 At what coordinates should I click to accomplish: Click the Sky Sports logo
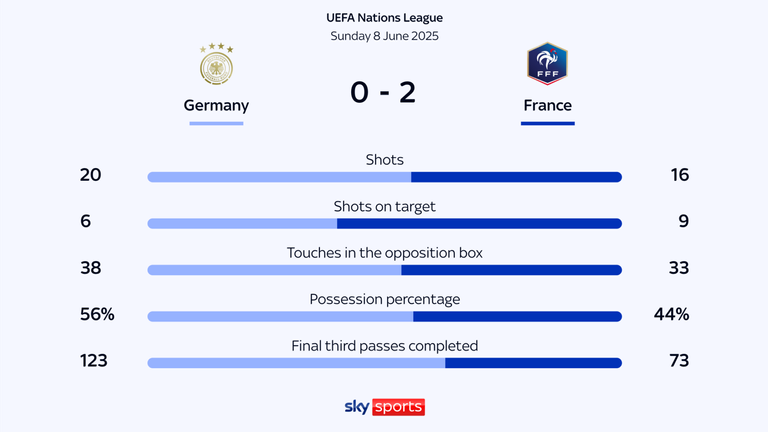pyautogui.click(x=384, y=407)
